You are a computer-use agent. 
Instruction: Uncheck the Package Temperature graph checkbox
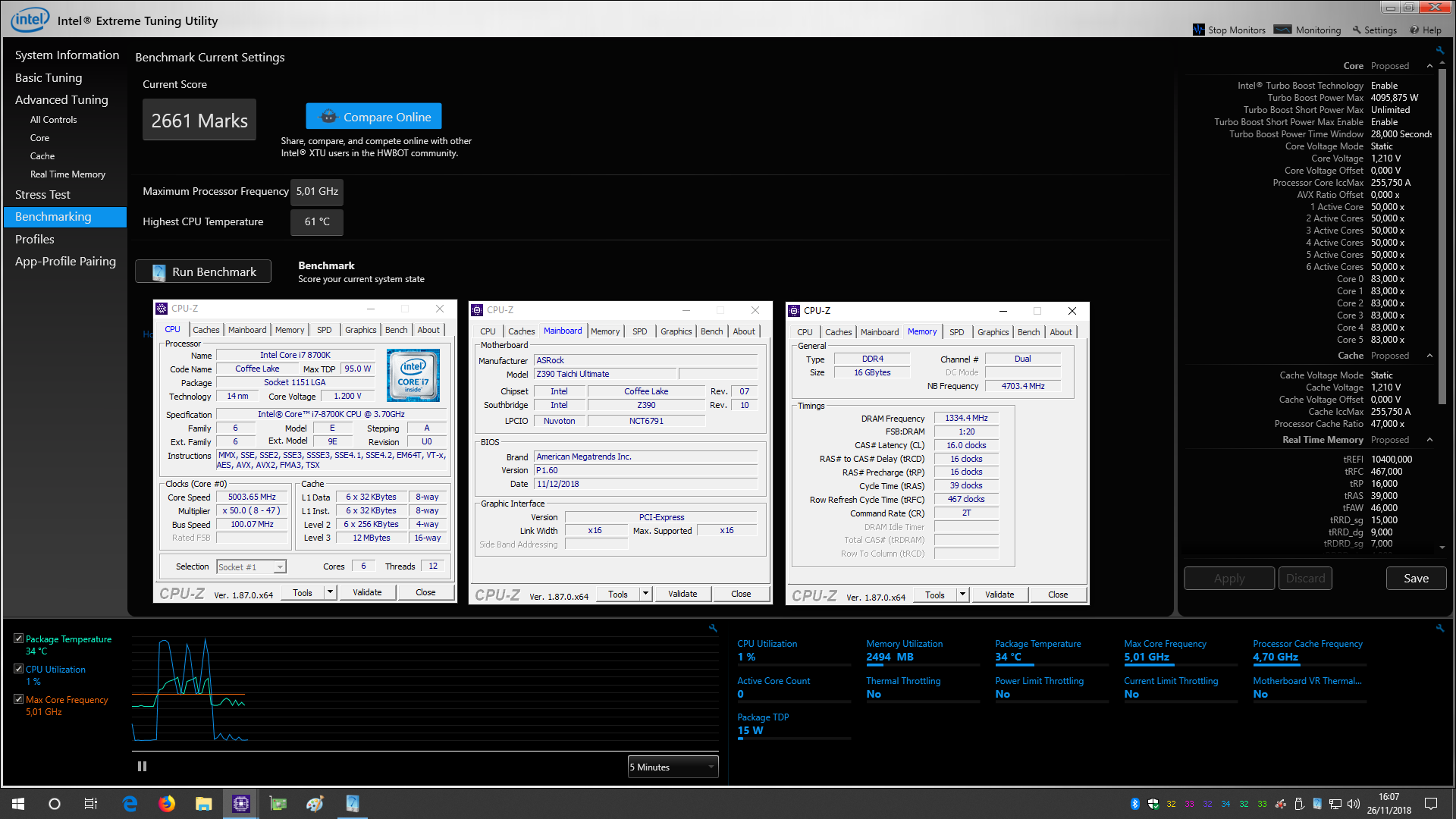(18, 639)
